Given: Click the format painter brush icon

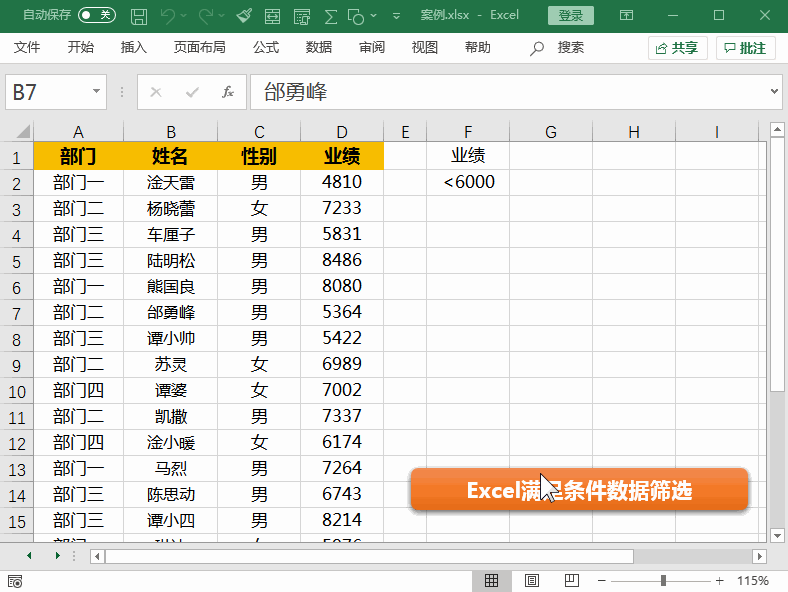Looking at the screenshot, I should pyautogui.click(x=245, y=16).
